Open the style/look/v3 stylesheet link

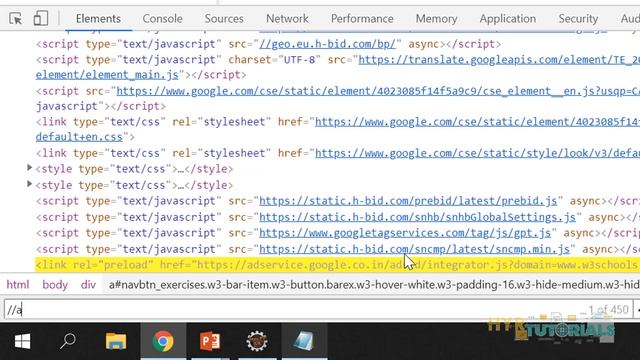[478, 153]
